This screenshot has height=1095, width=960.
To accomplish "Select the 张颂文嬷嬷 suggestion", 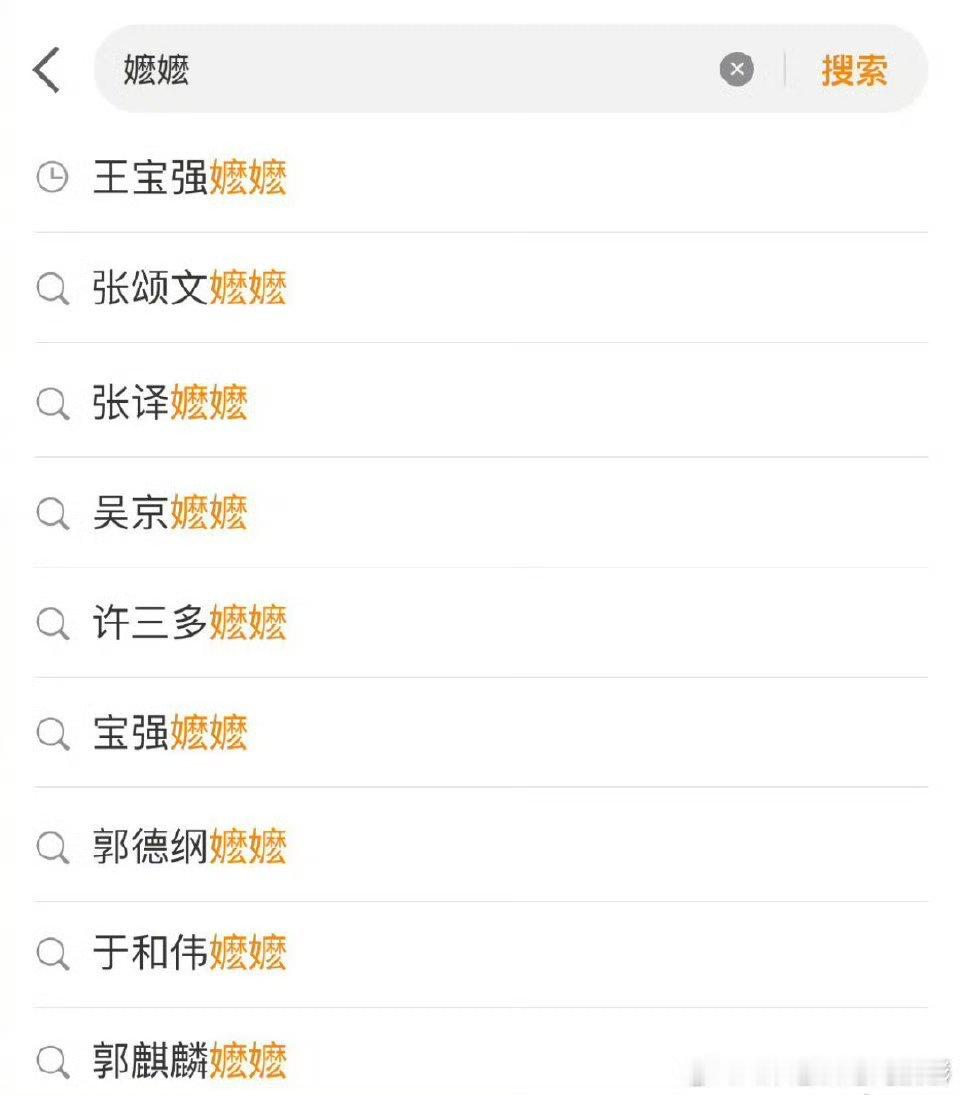I will point(480,288).
